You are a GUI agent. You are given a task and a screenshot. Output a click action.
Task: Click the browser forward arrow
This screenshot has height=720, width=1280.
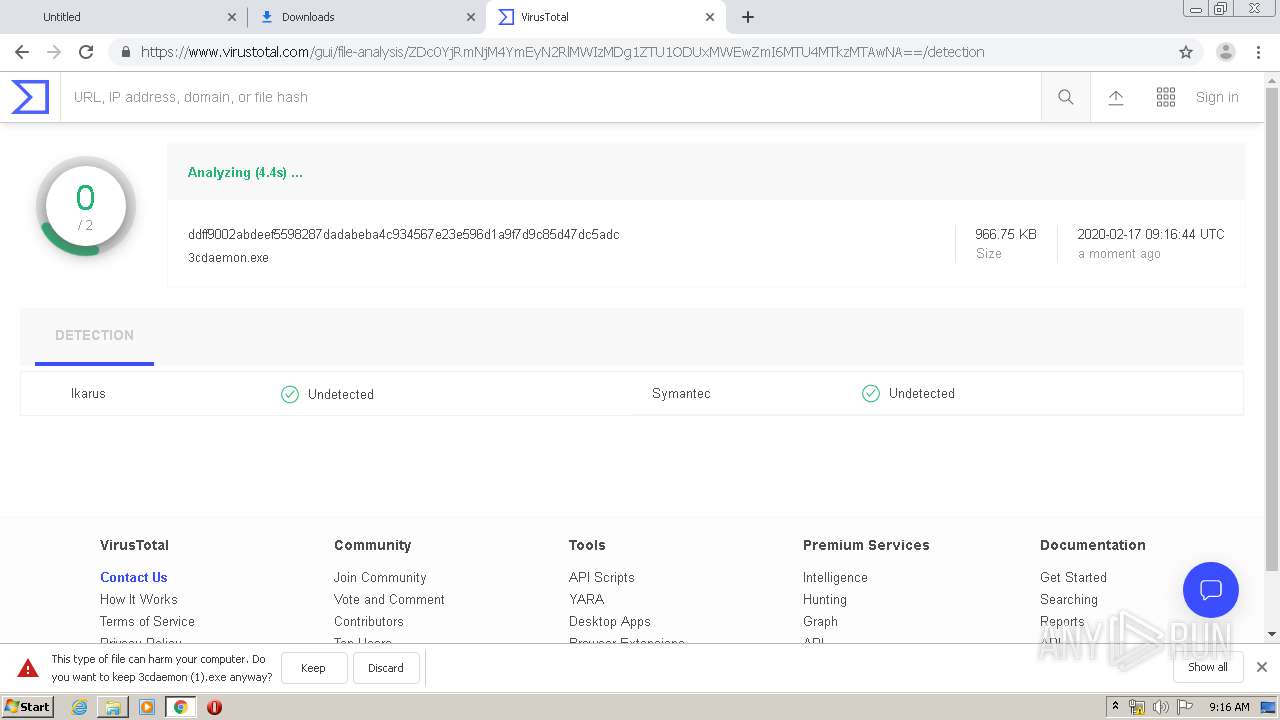coord(54,52)
